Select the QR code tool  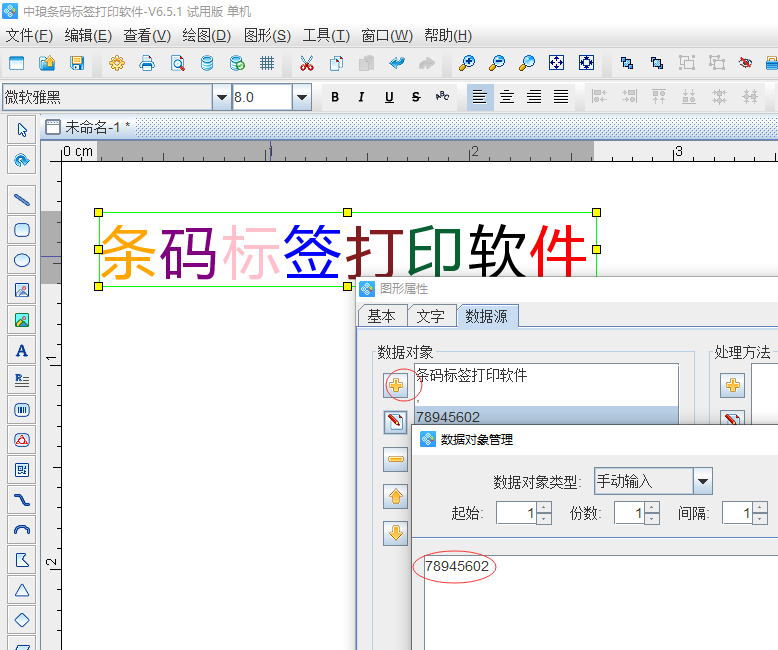[22, 470]
